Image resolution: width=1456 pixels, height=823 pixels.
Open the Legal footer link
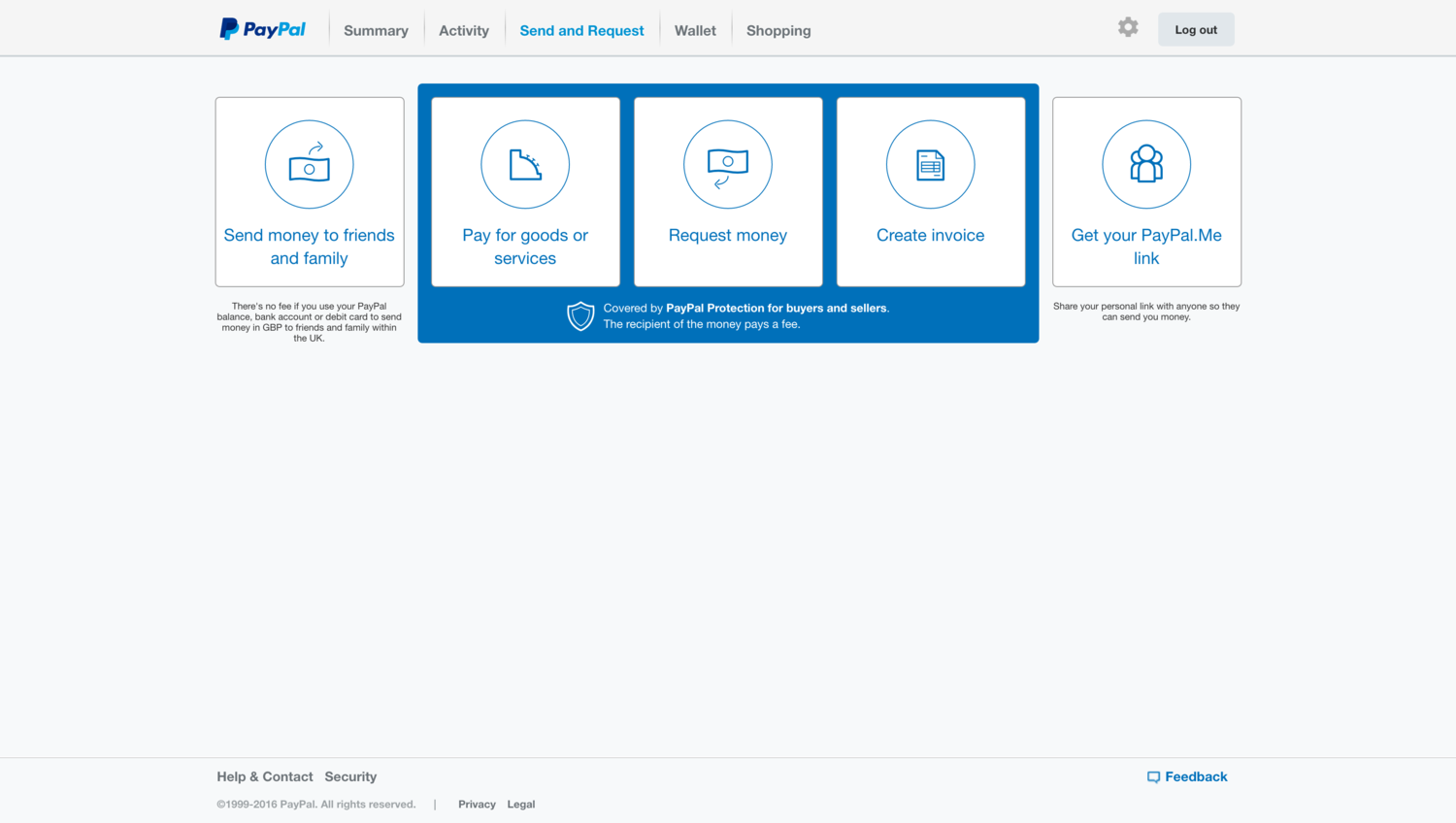(521, 804)
